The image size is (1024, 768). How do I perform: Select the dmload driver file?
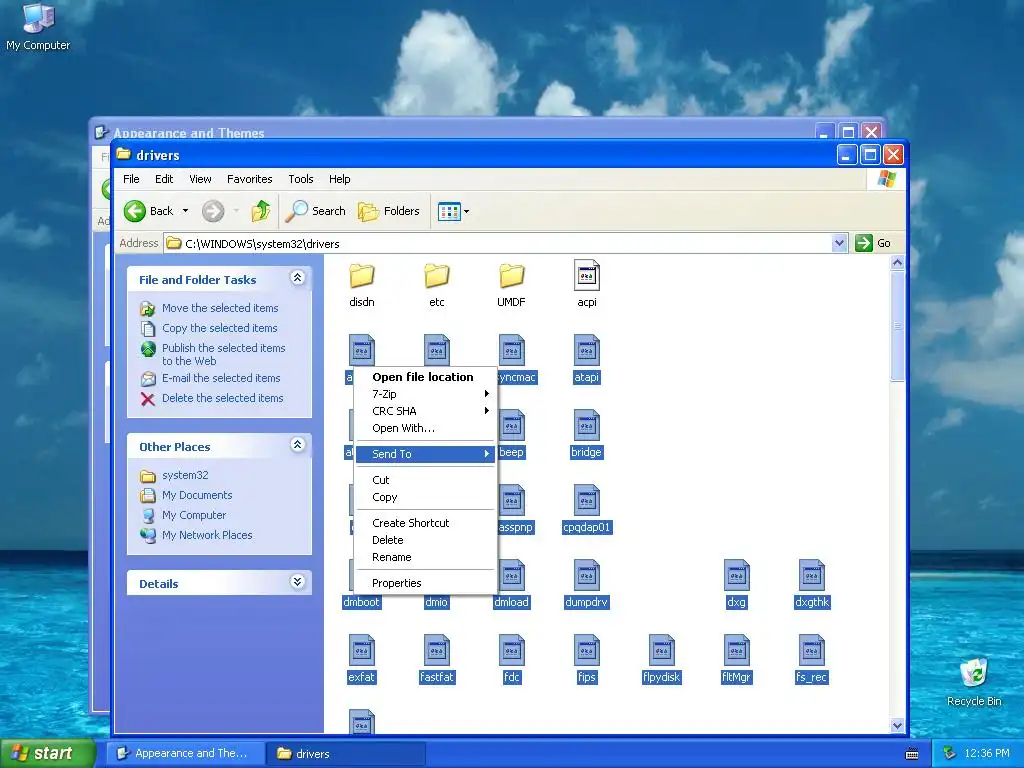511,584
